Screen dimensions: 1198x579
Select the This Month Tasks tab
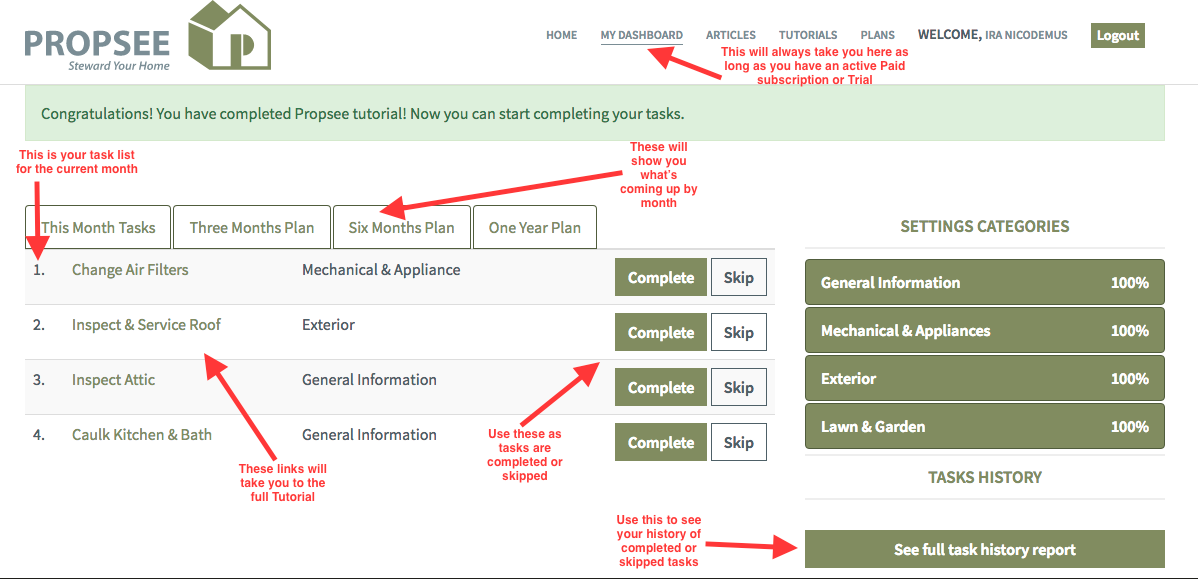point(98,227)
